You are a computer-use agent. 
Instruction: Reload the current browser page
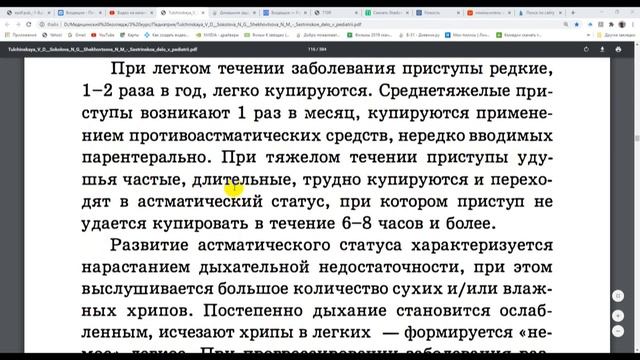pyautogui.click(x=29, y=24)
